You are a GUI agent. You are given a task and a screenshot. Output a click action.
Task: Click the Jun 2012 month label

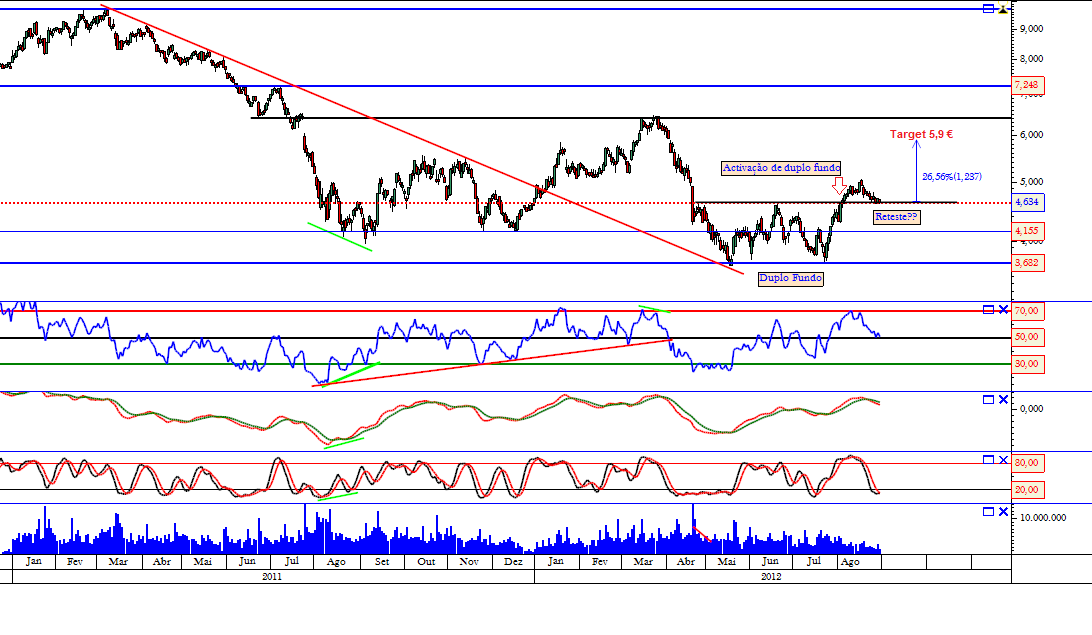click(x=770, y=561)
